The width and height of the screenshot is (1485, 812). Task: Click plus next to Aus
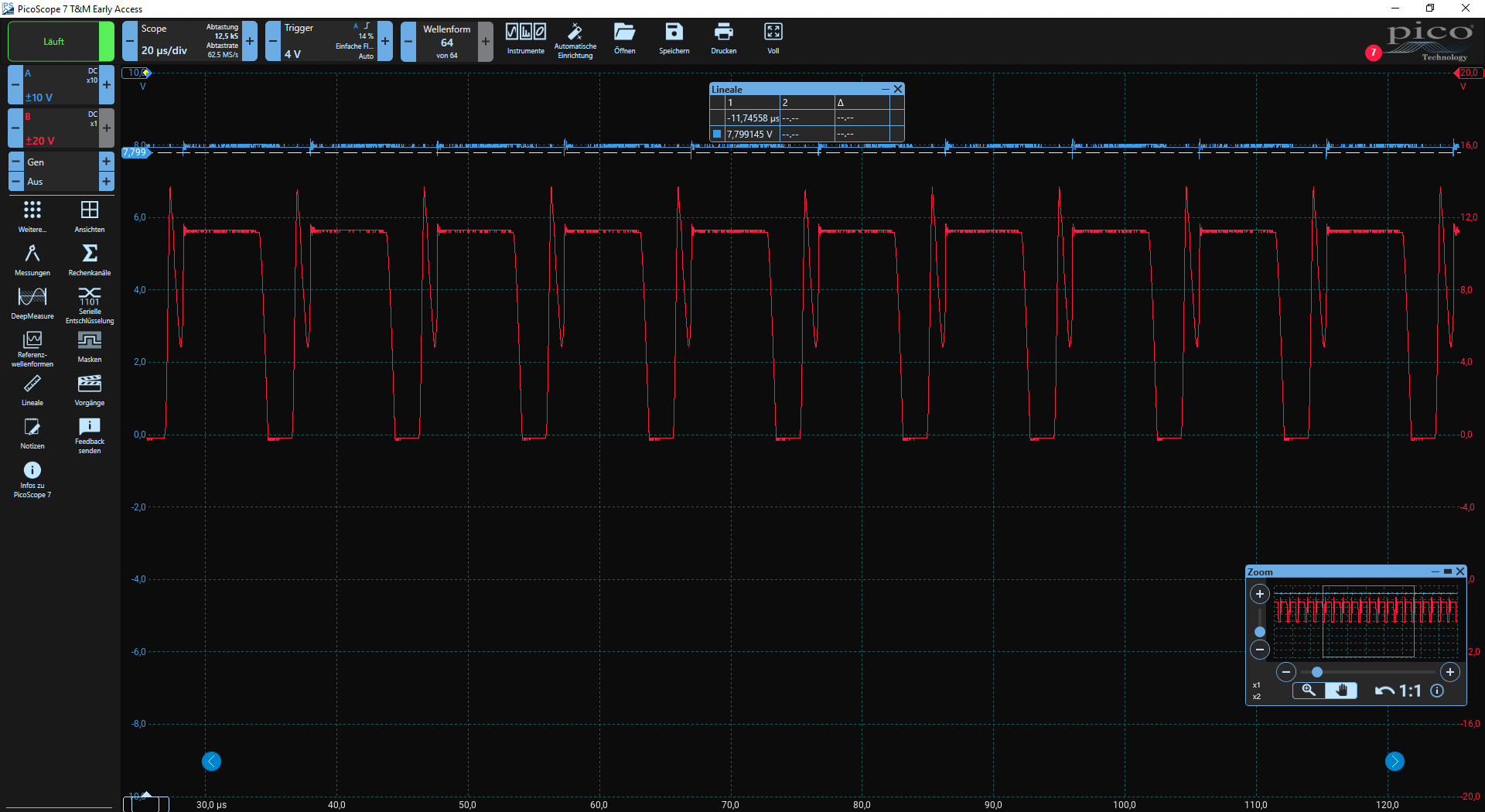(107, 182)
